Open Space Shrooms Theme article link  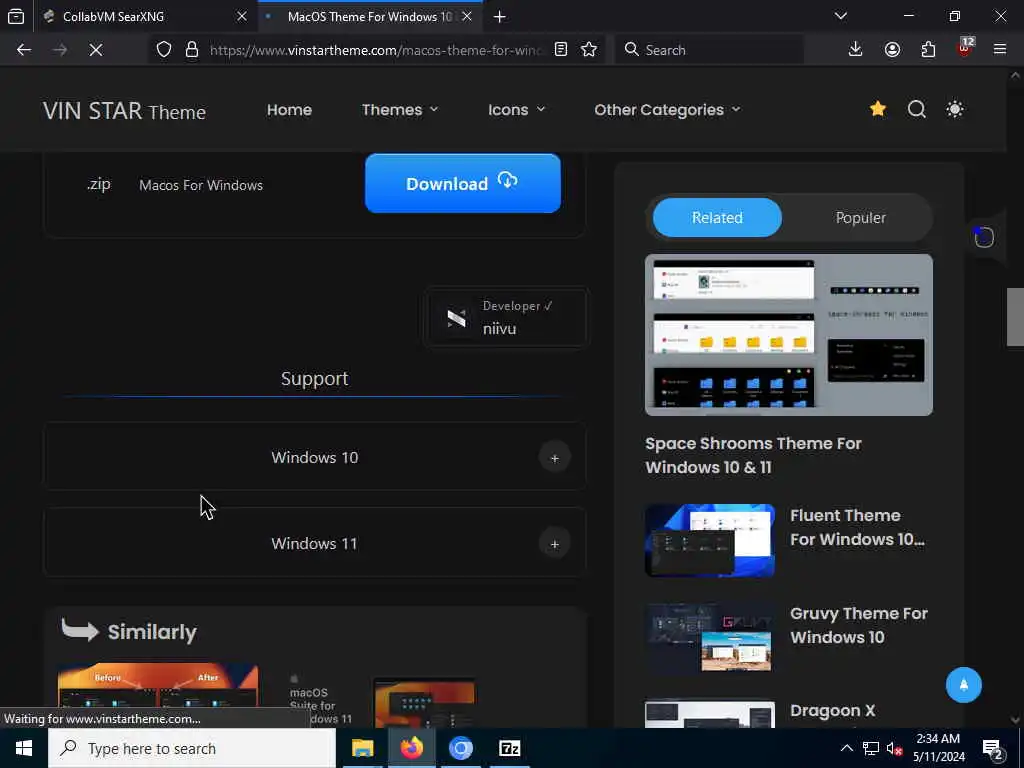pos(754,455)
